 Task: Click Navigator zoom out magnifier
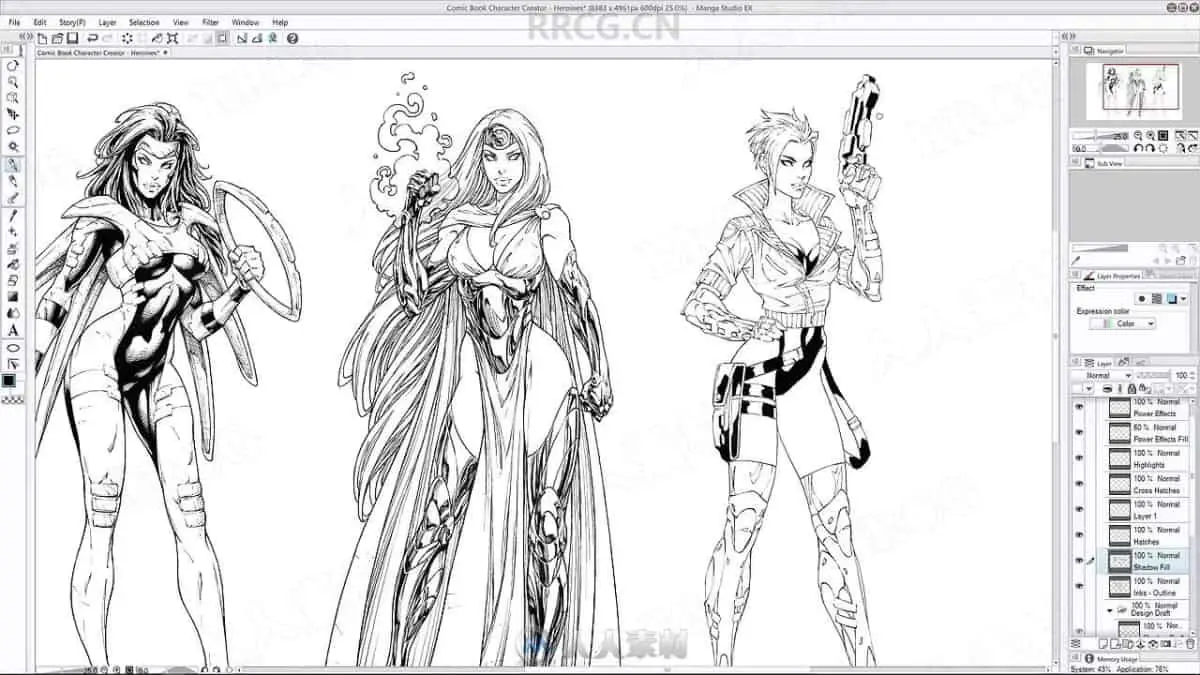(1137, 136)
